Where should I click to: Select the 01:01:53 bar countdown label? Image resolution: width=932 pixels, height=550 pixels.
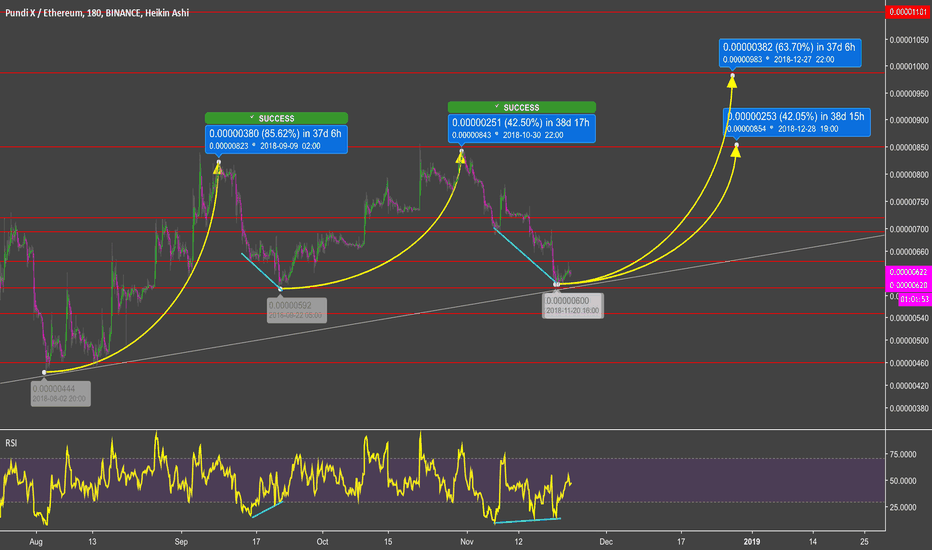[x=914, y=299]
